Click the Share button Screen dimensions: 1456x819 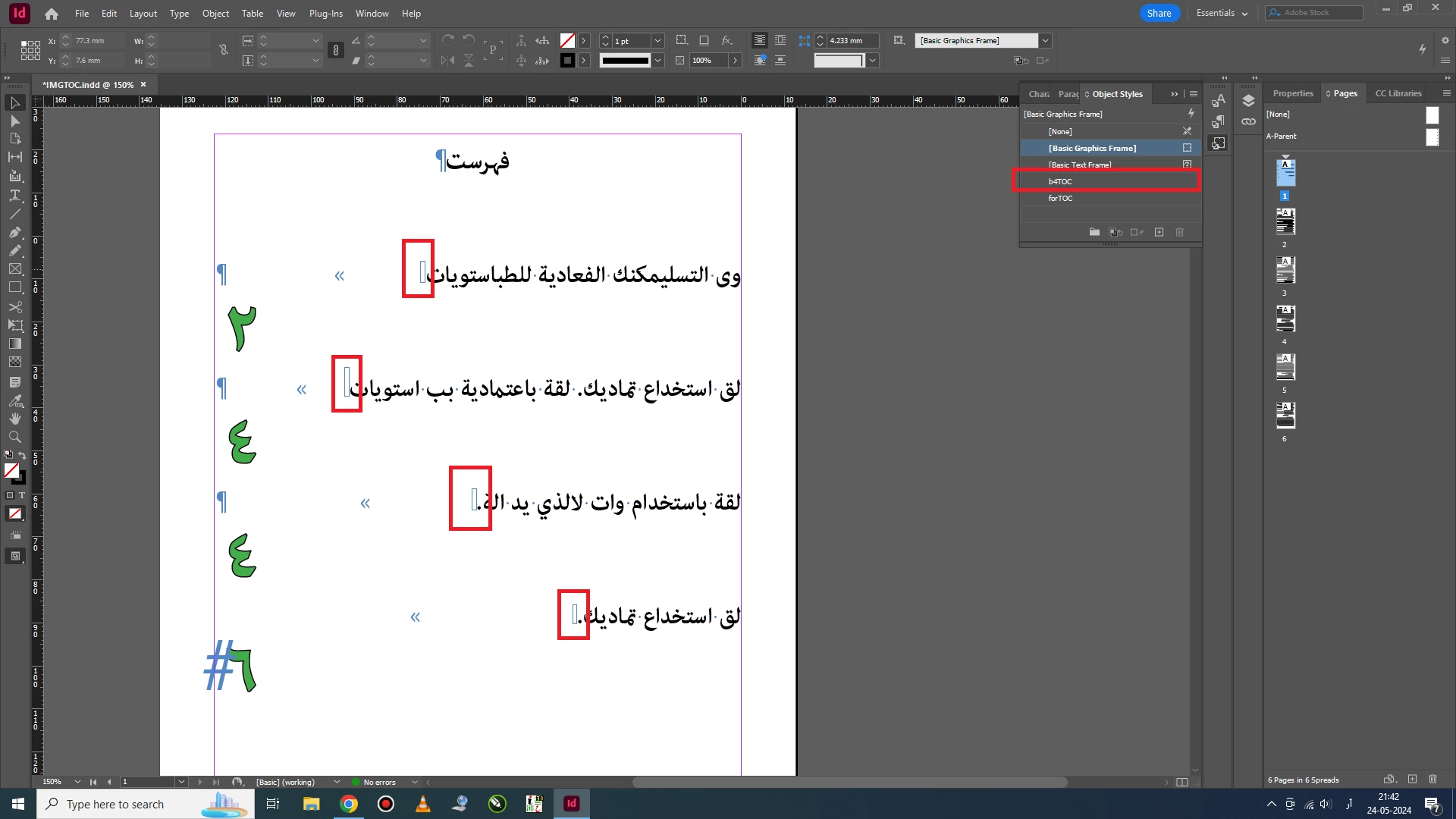[1159, 13]
